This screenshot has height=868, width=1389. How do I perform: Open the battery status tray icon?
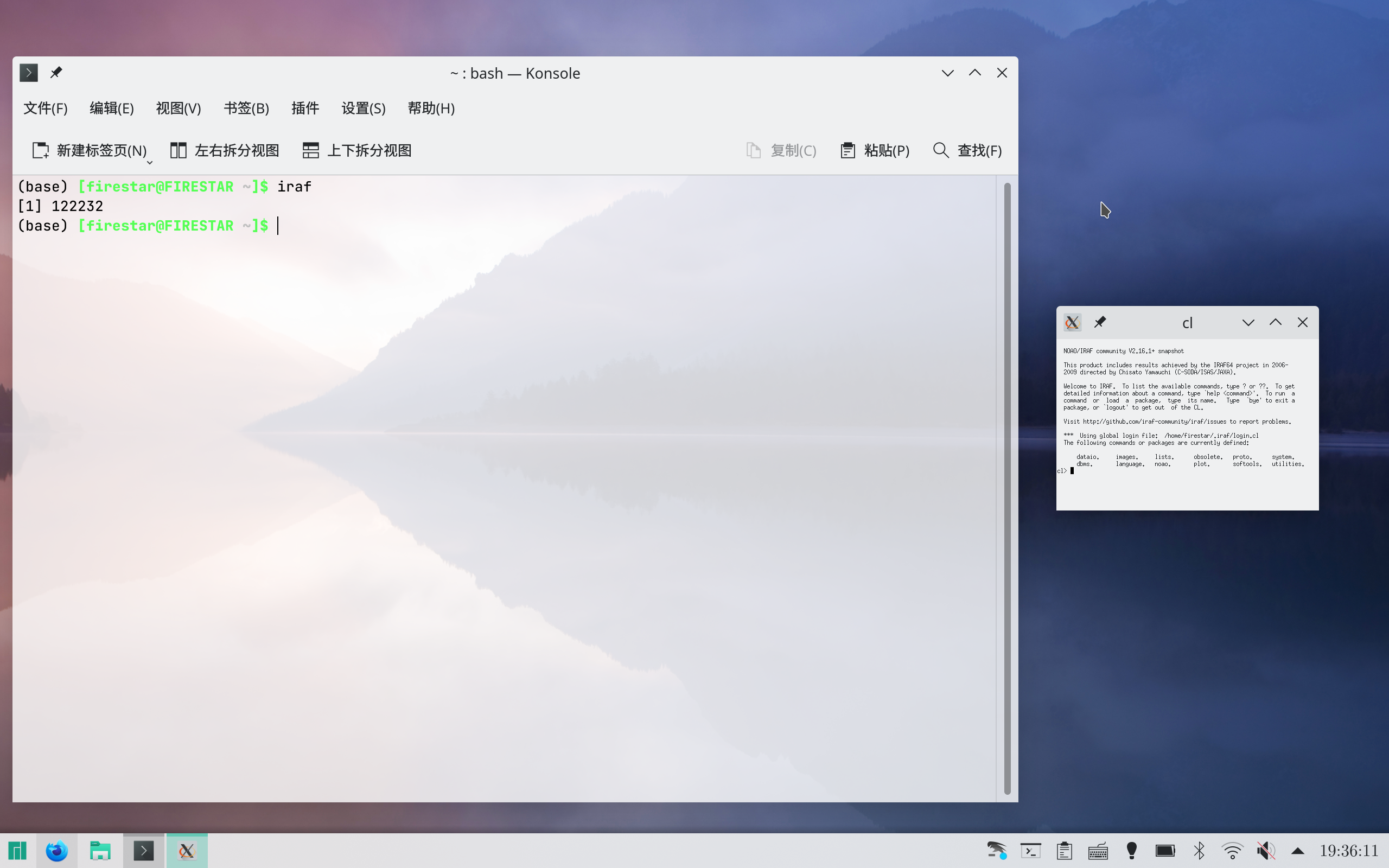(x=1165, y=850)
